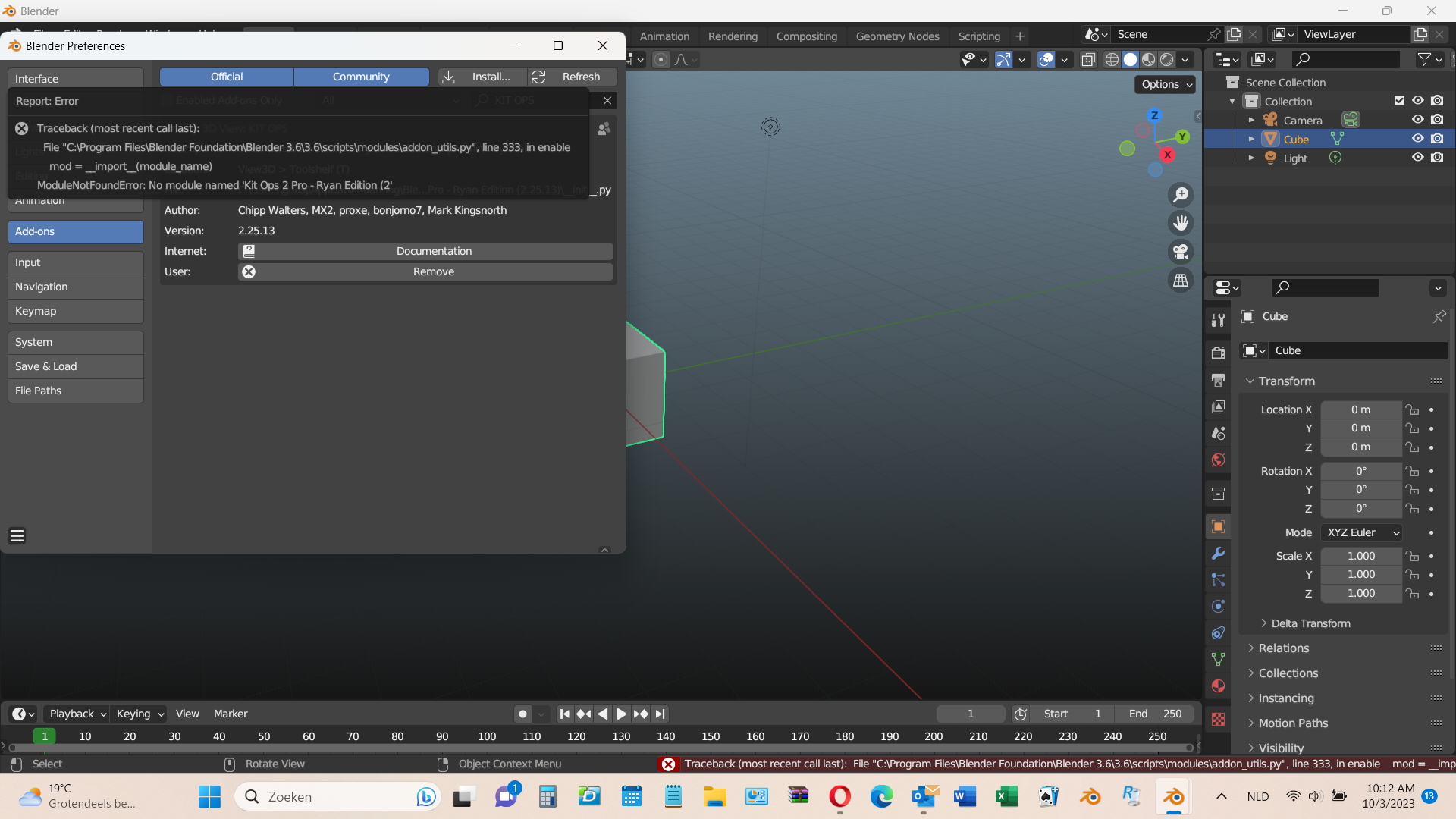Image resolution: width=1456 pixels, height=819 pixels.
Task: Expand the Collections panel
Action: 1288,673
